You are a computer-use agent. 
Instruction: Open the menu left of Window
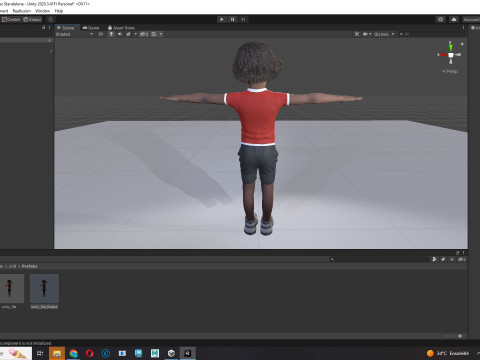pyautogui.click(x=22, y=11)
